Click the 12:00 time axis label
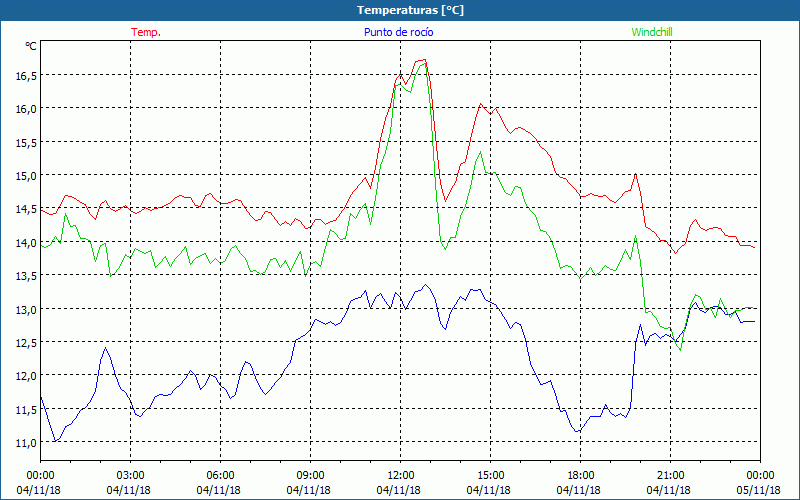The image size is (800, 500). 401,476
